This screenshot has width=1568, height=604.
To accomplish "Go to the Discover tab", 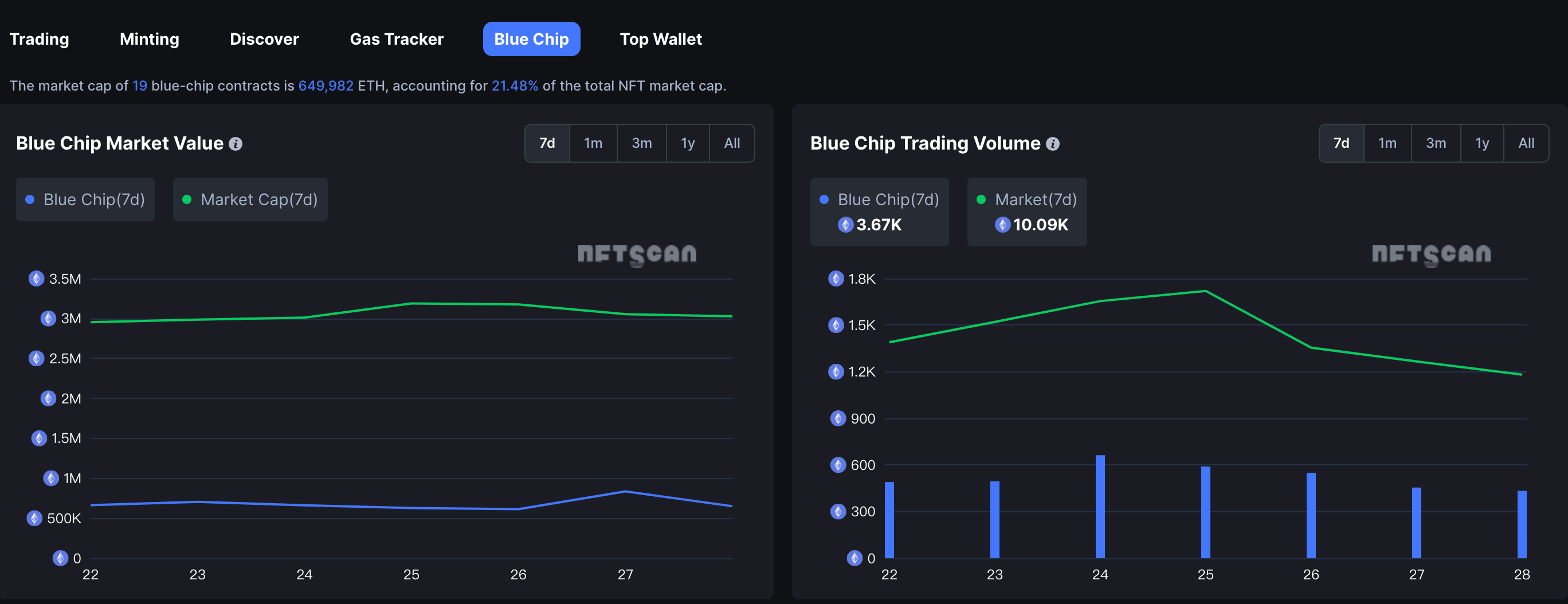I will click(264, 39).
